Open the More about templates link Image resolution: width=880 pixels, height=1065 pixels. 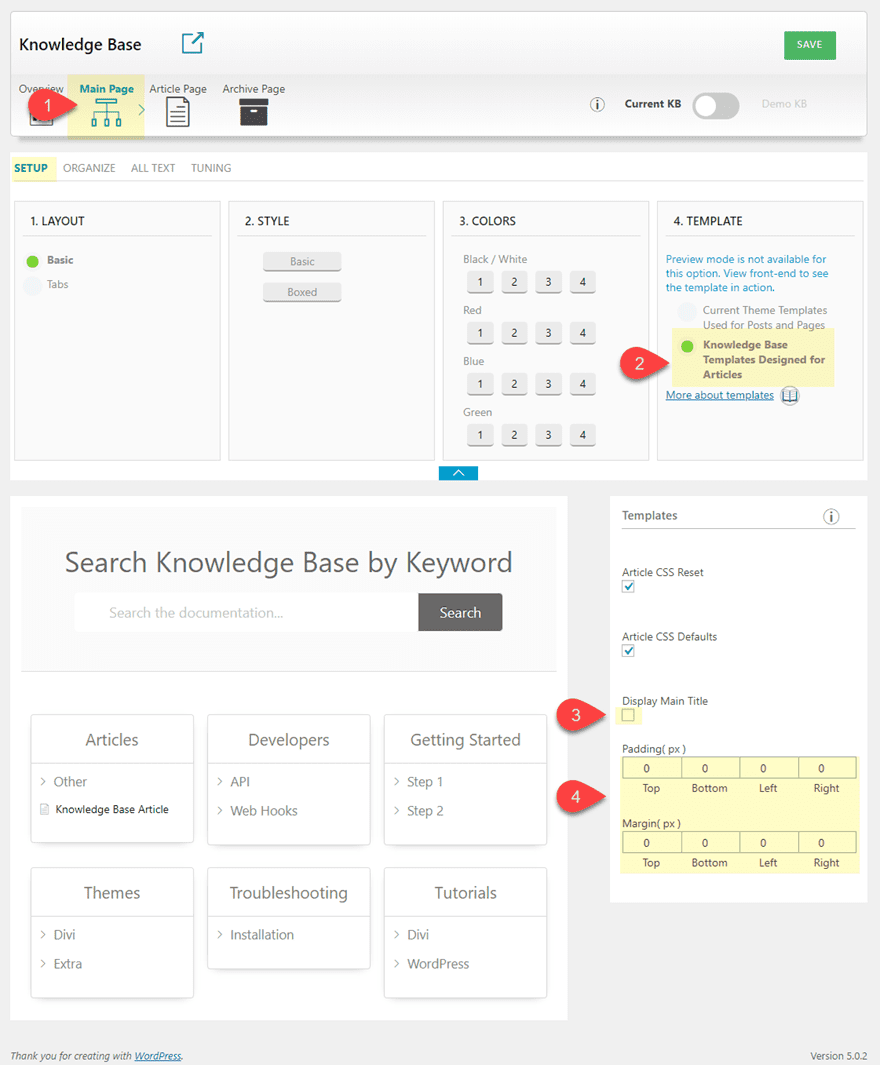pyautogui.click(x=719, y=395)
